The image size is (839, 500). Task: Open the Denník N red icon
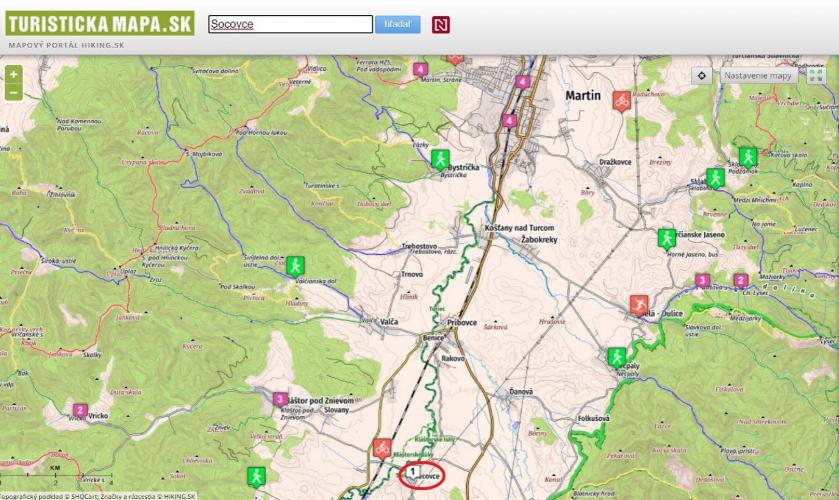coord(440,25)
